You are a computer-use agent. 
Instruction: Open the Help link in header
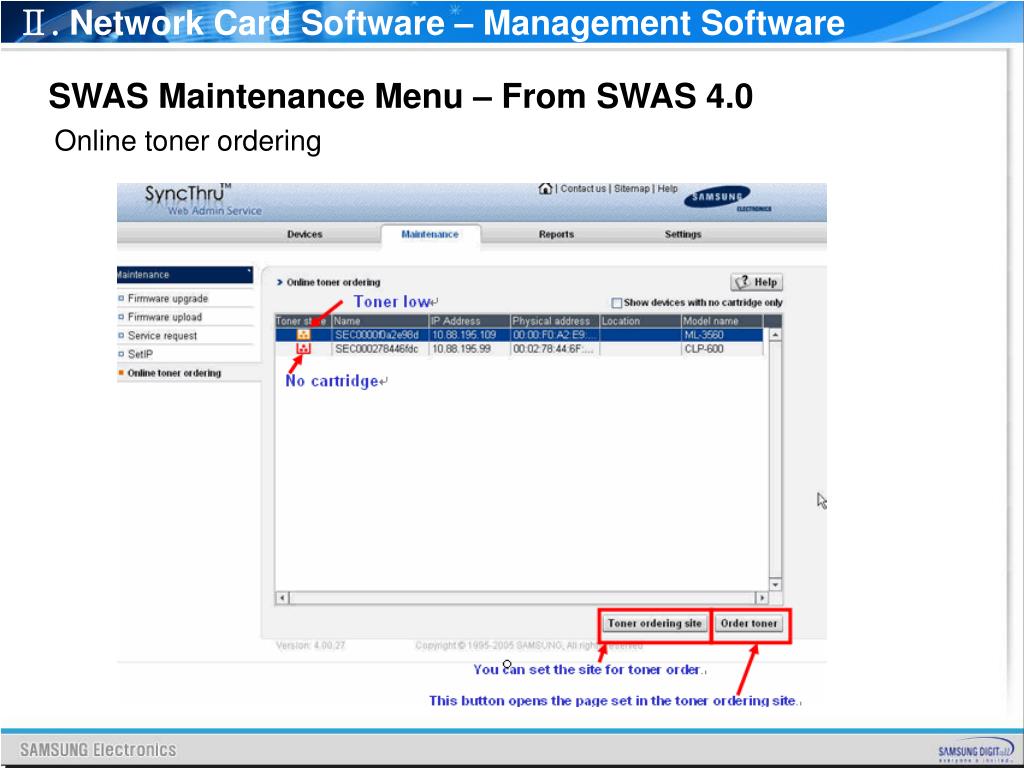pyautogui.click(x=667, y=189)
